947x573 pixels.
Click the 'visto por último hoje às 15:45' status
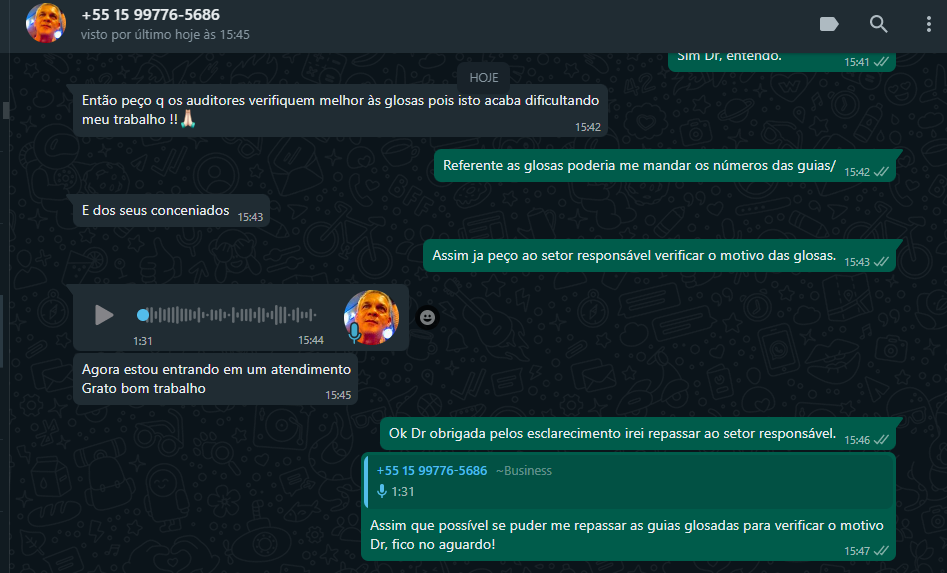coord(165,35)
